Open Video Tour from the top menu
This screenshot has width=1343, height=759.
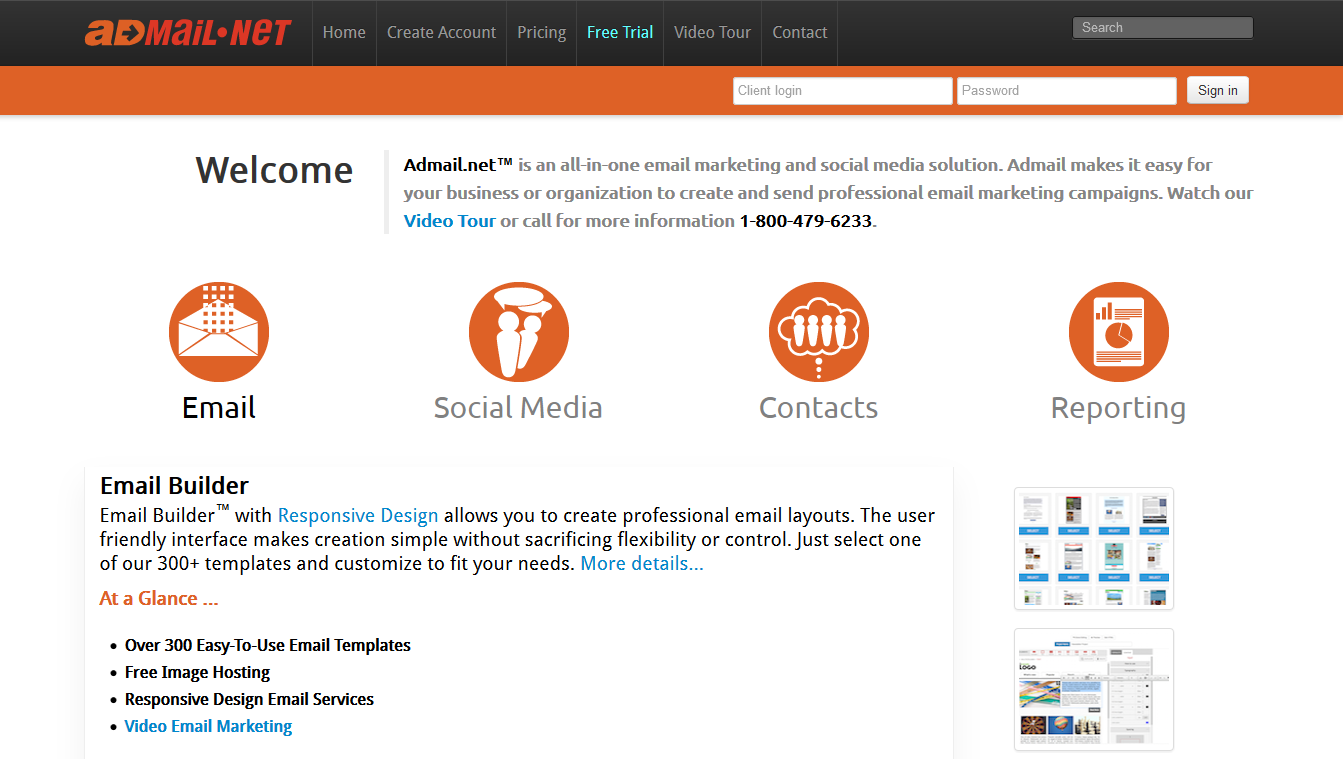(x=712, y=33)
